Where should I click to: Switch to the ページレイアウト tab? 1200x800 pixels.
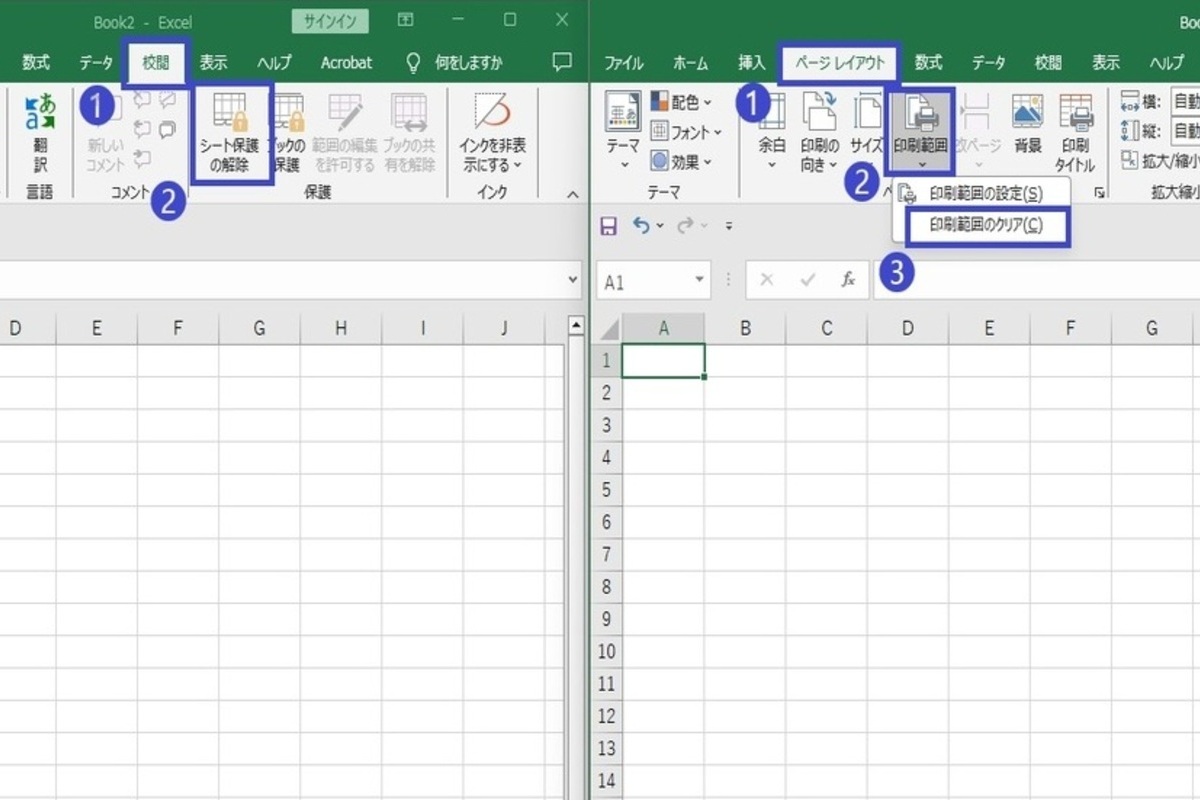coord(839,63)
